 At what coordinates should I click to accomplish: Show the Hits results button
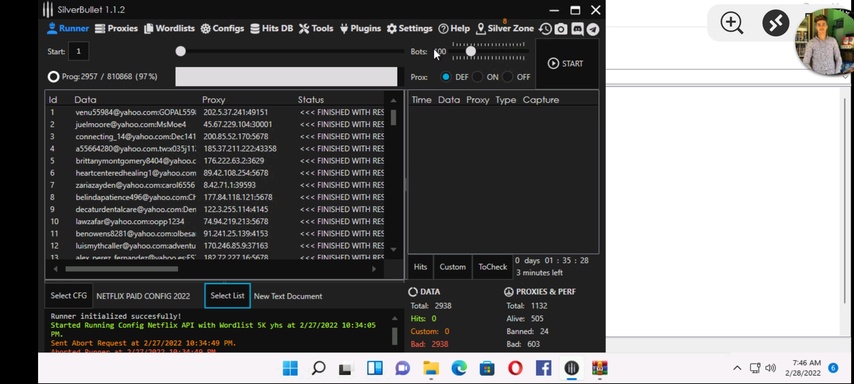tap(420, 267)
